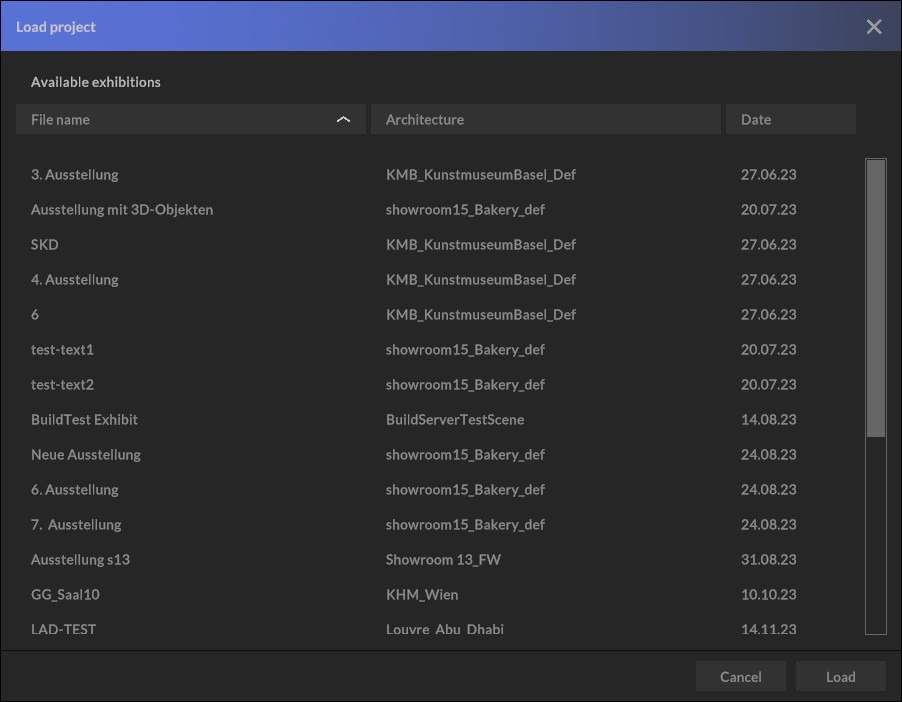Select the test-text1 file
This screenshot has width=902, height=702.
(x=62, y=350)
